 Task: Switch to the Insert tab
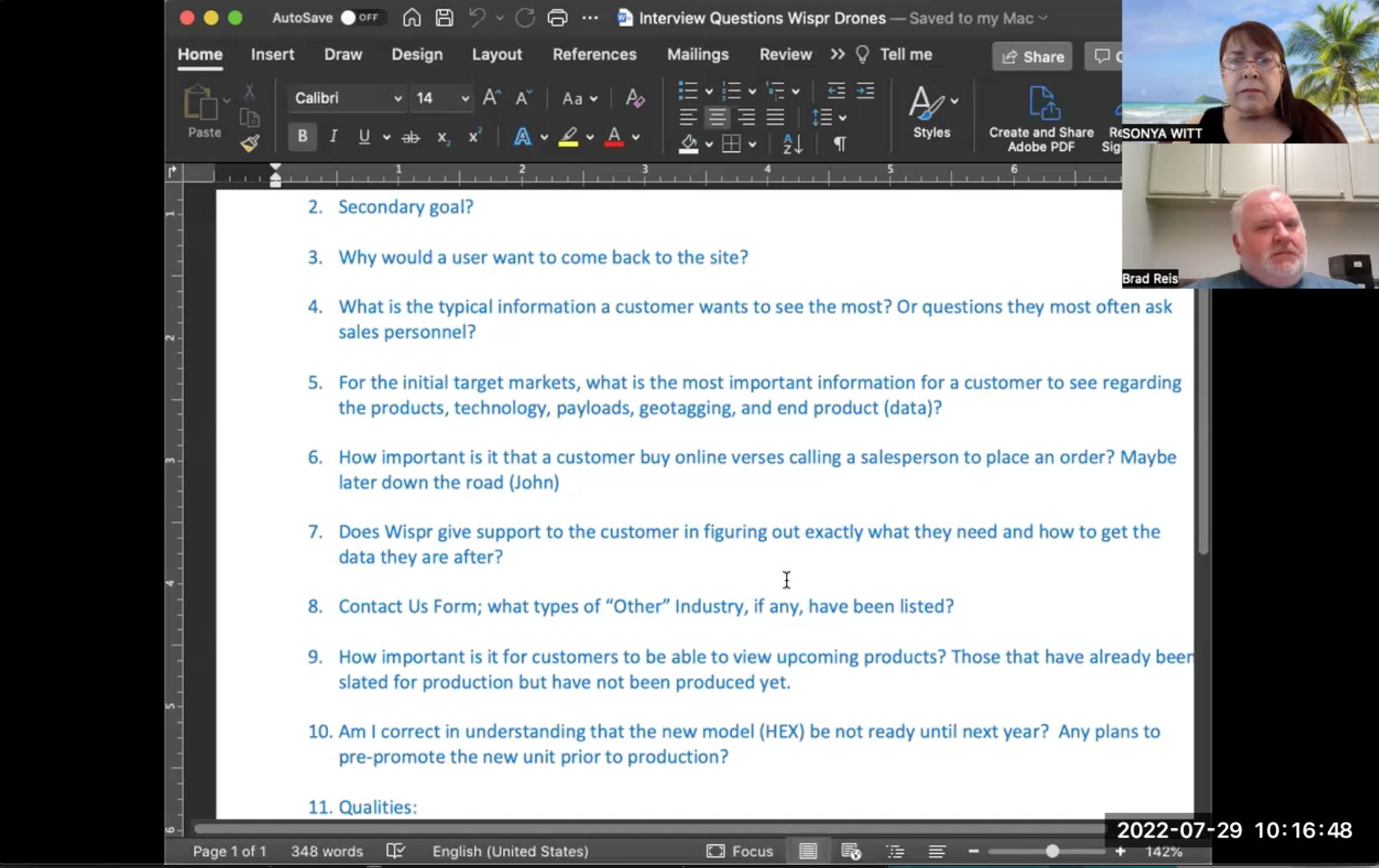(x=272, y=54)
